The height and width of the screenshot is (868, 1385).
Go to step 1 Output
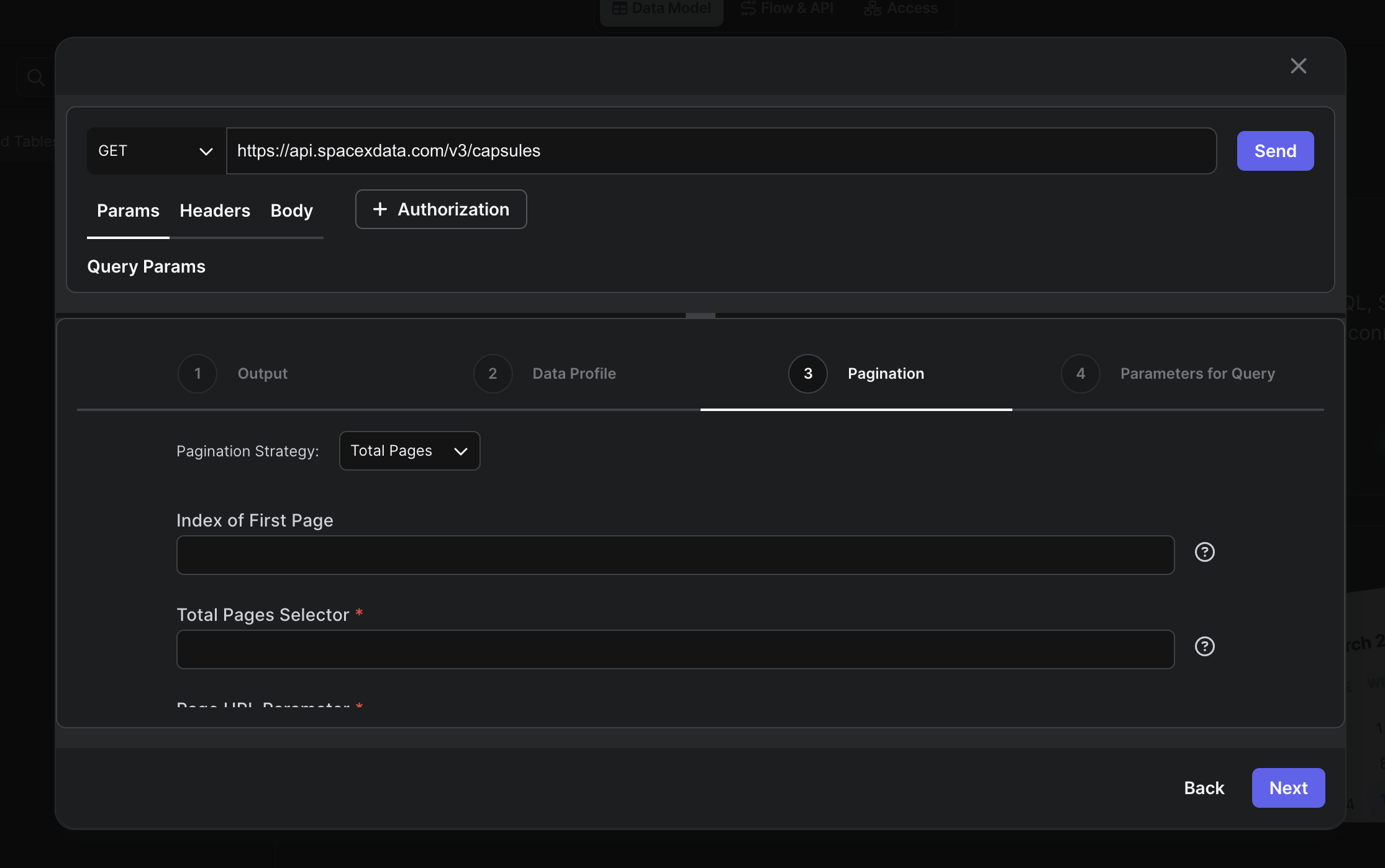click(x=232, y=373)
